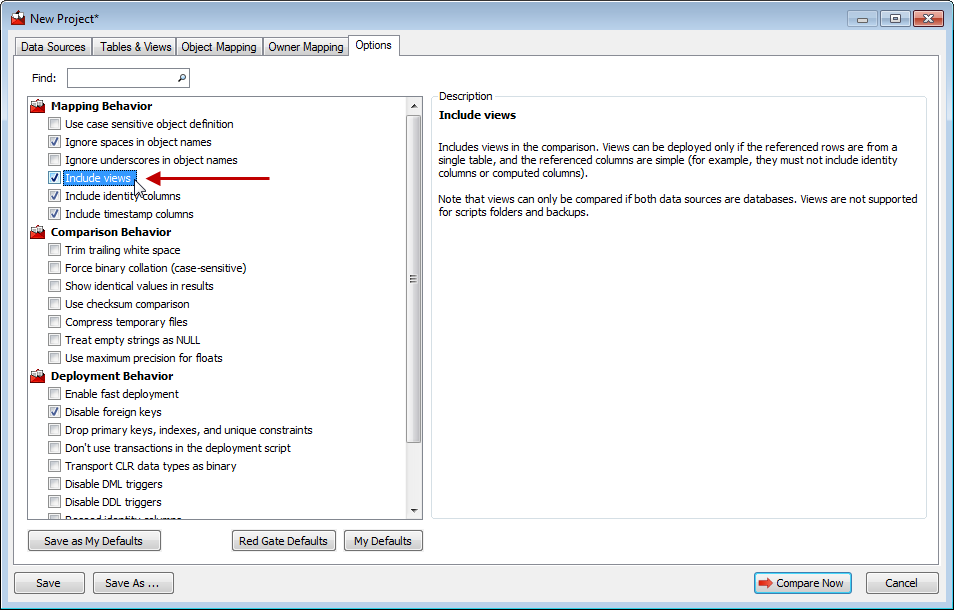This screenshot has width=954, height=610.
Task: Click the New Project title bar app icon
Action: pos(17,18)
